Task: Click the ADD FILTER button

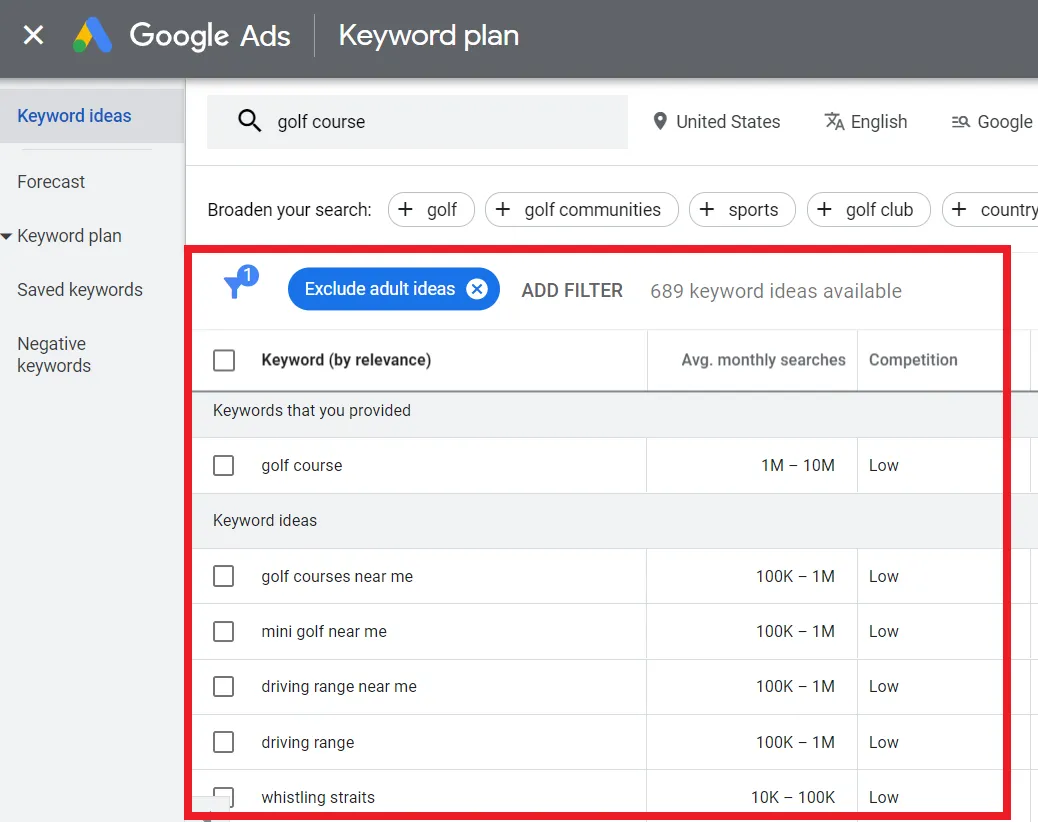Action: (572, 291)
